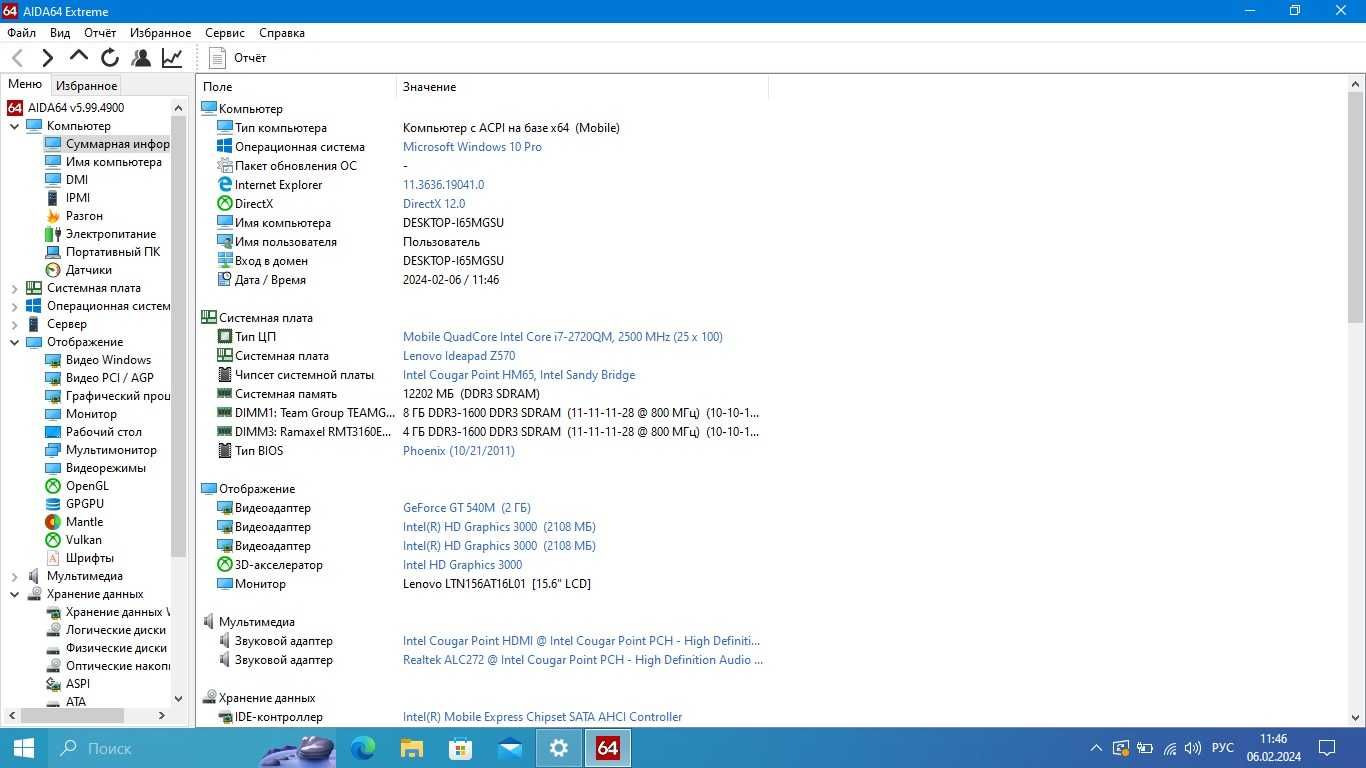Open the Избранное menu in the menu bar
Image resolution: width=1366 pixels, height=768 pixels.
[x=160, y=33]
